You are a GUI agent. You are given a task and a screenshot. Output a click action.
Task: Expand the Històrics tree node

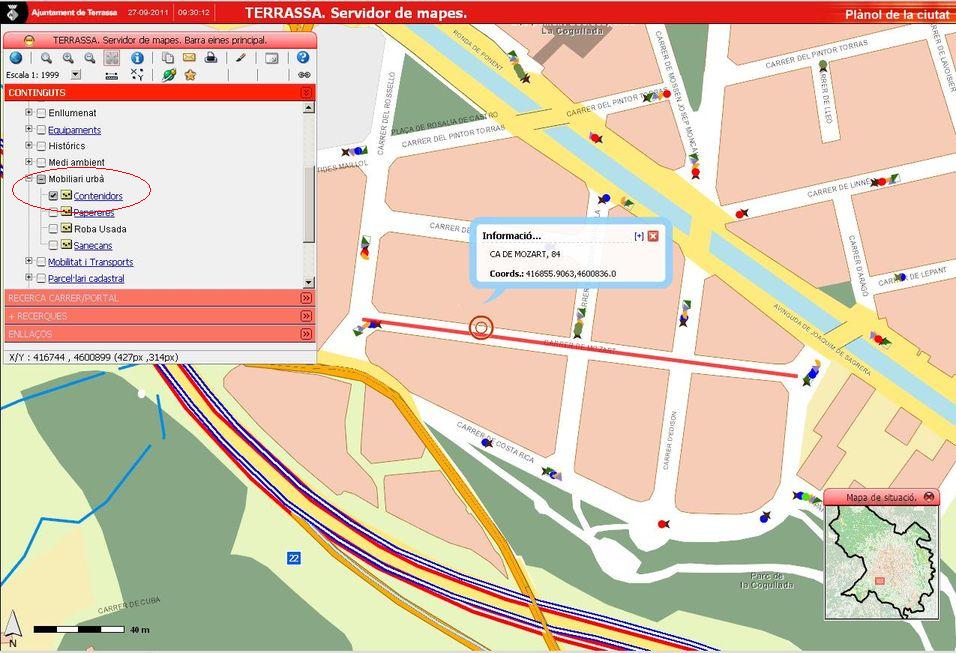click(x=29, y=146)
